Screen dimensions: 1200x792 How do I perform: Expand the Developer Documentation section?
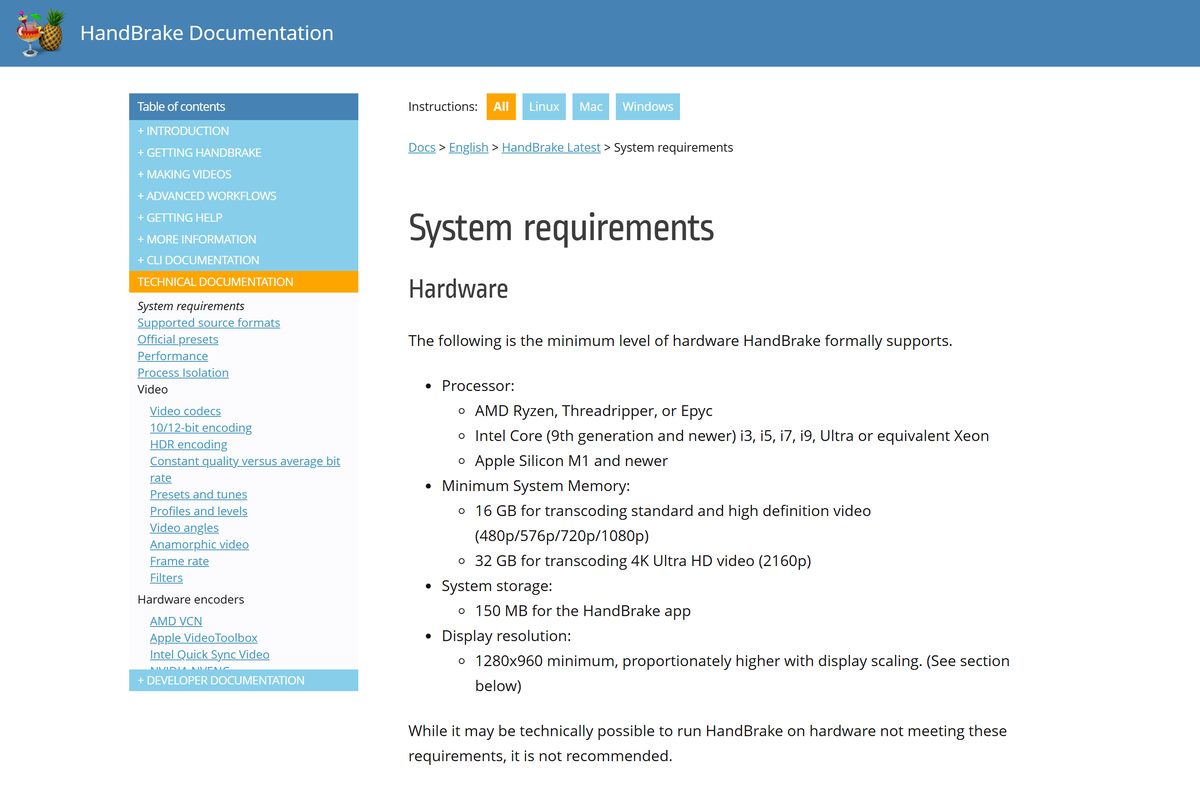click(x=243, y=680)
